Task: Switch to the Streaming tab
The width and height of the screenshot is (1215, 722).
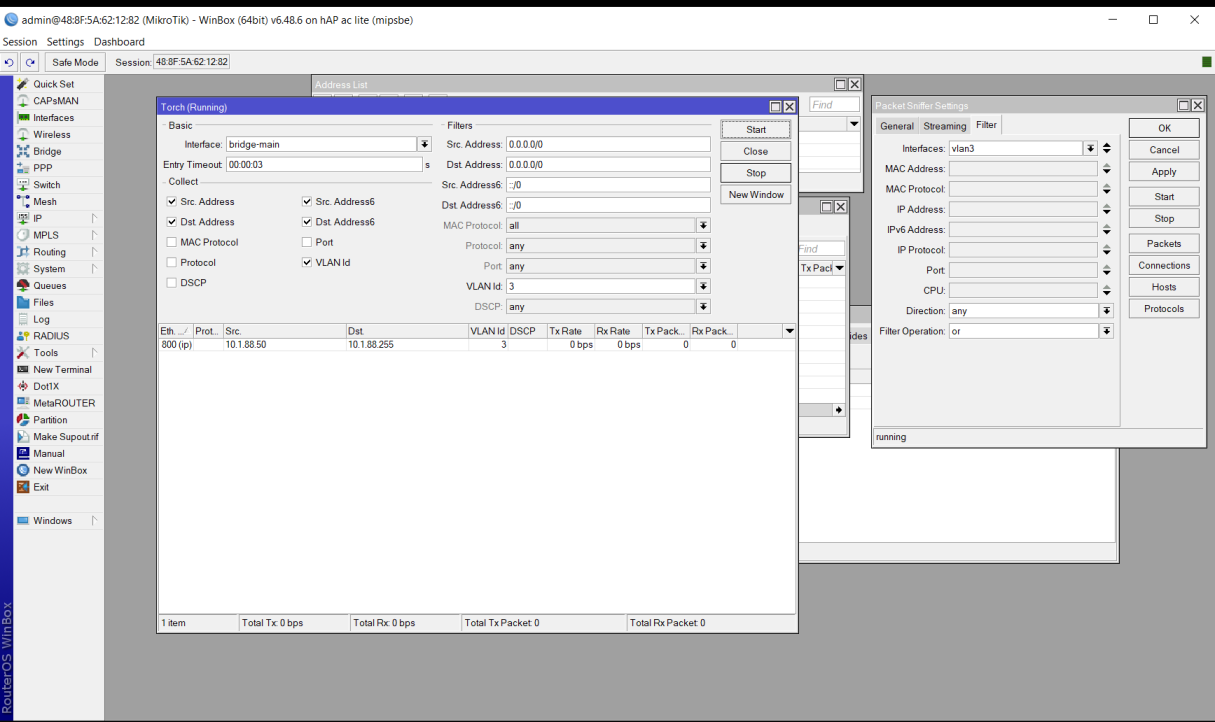Action: pyautogui.click(x=944, y=126)
